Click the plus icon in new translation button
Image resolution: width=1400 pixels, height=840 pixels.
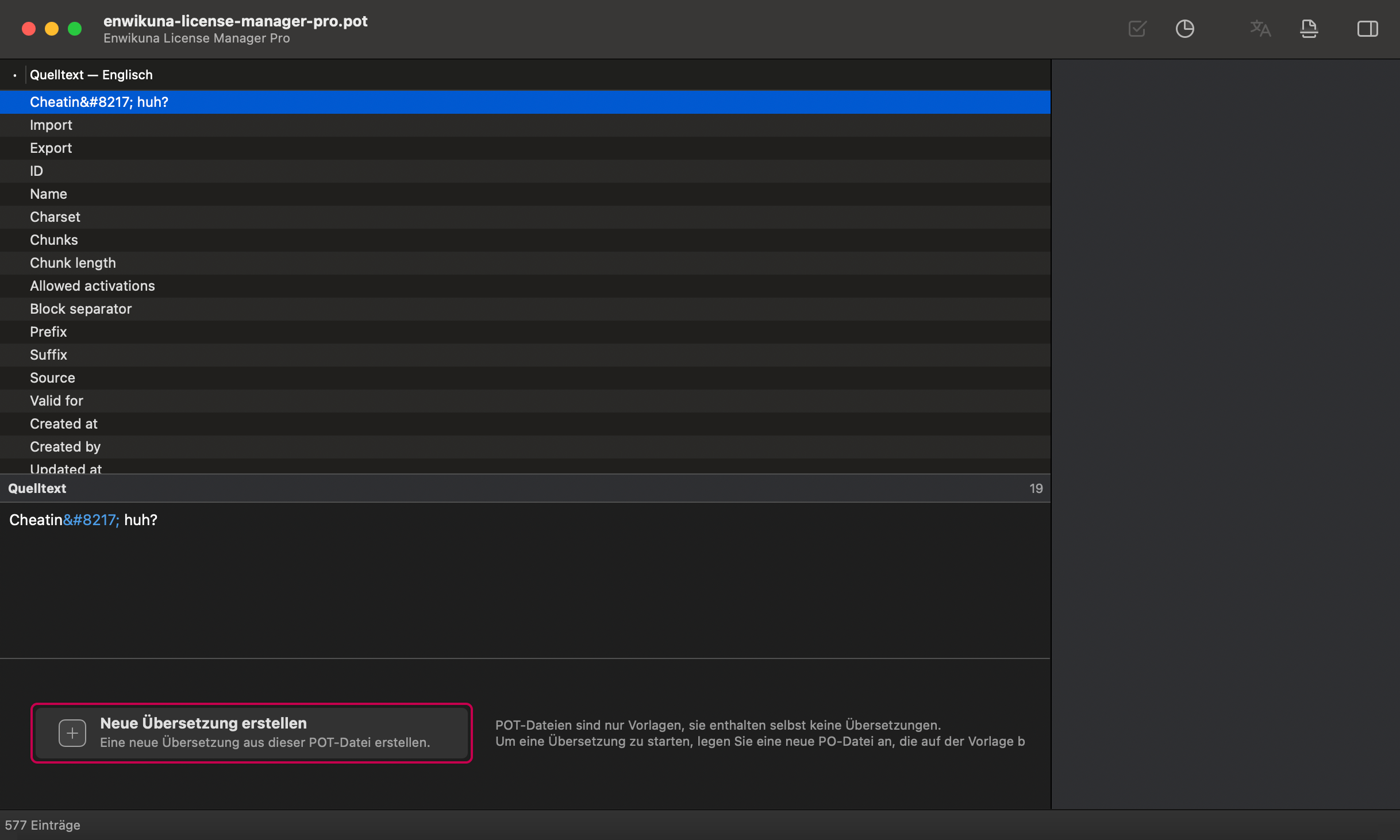pyautogui.click(x=72, y=733)
